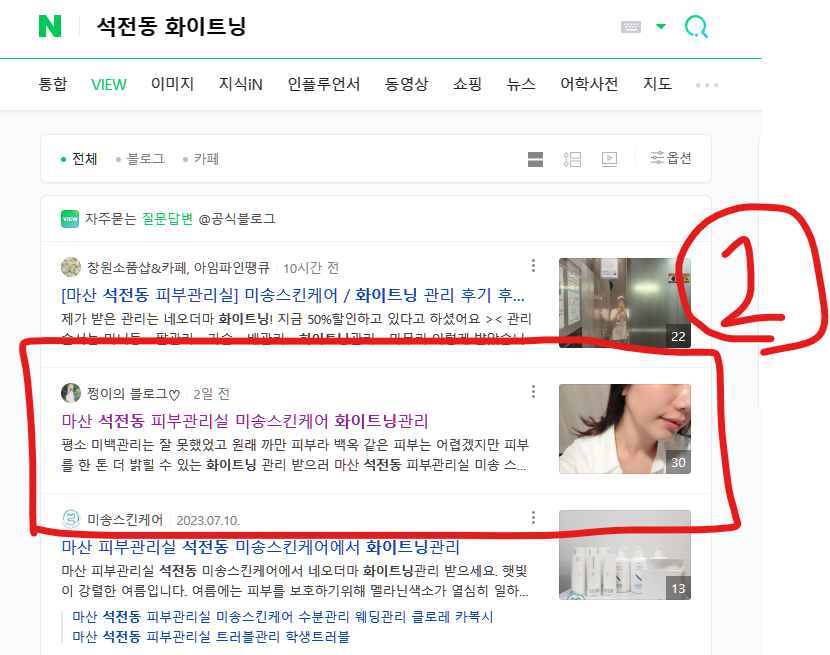Click the 쩡이의 블로그 avatar icon
This screenshot has height=655, width=830.
coord(71,393)
